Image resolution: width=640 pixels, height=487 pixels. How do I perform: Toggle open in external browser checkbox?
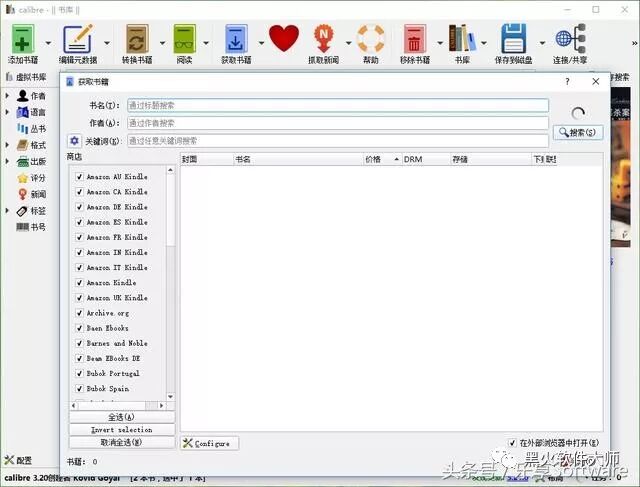click(512, 443)
